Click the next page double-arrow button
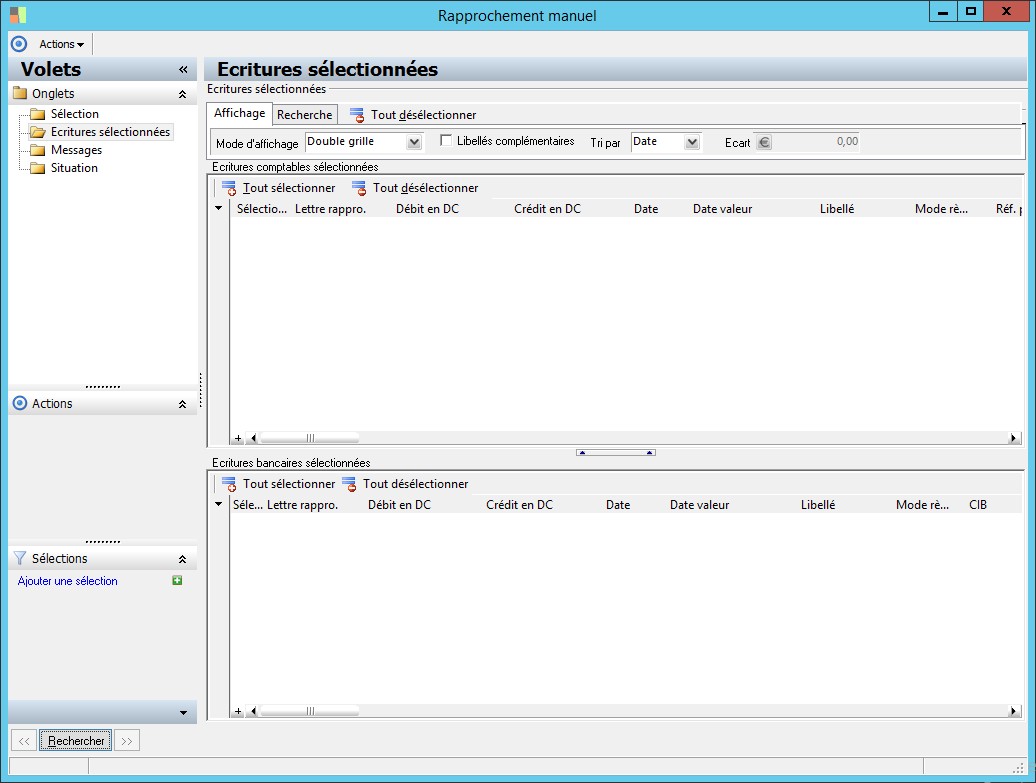1036x783 pixels. [x=126, y=741]
